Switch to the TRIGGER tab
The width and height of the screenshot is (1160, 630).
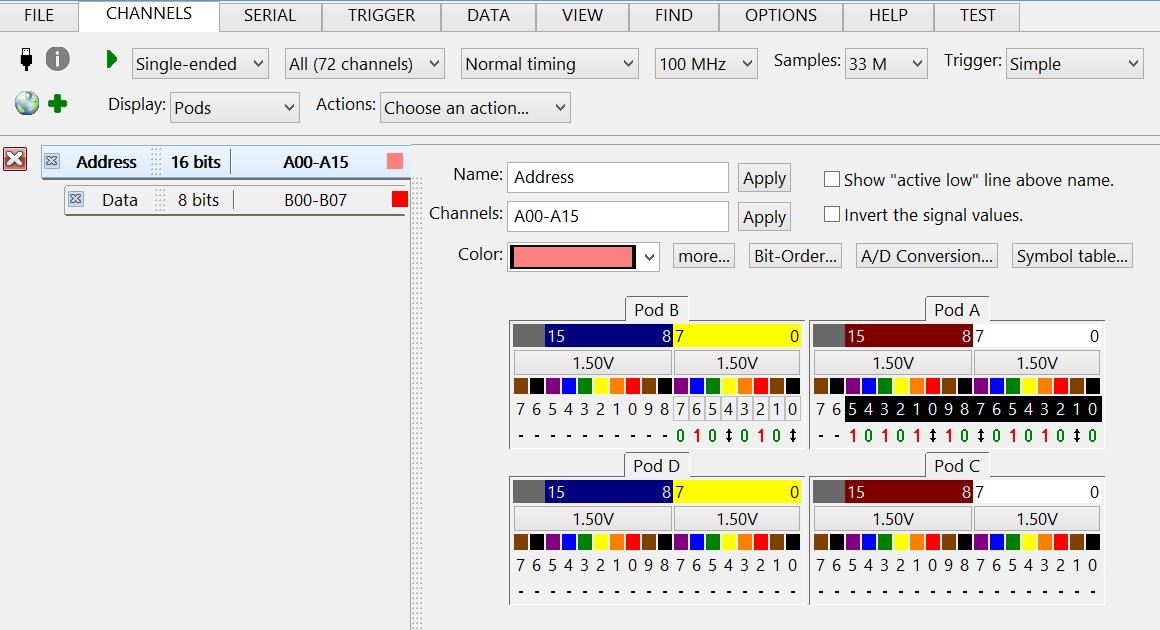[381, 16]
